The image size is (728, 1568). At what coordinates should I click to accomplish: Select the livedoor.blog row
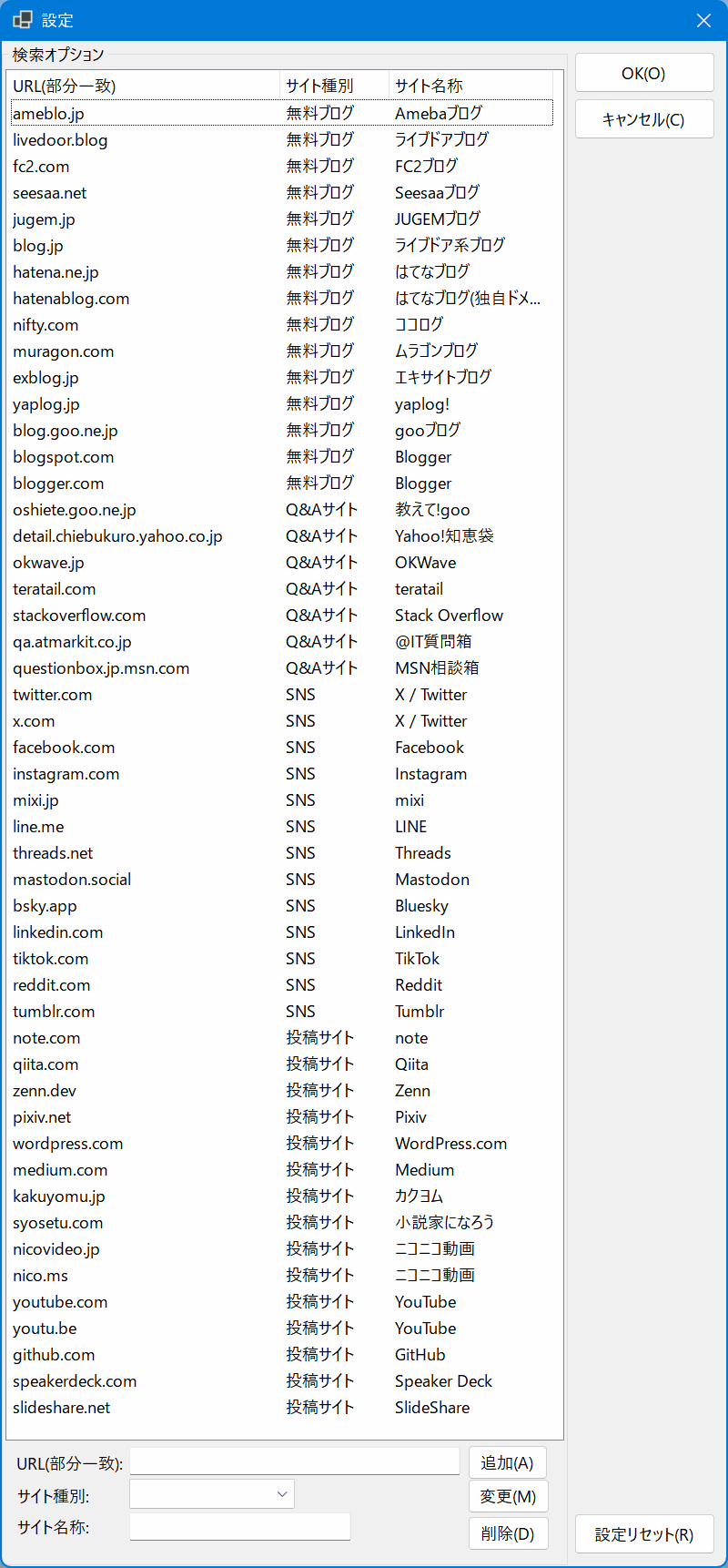click(x=281, y=139)
